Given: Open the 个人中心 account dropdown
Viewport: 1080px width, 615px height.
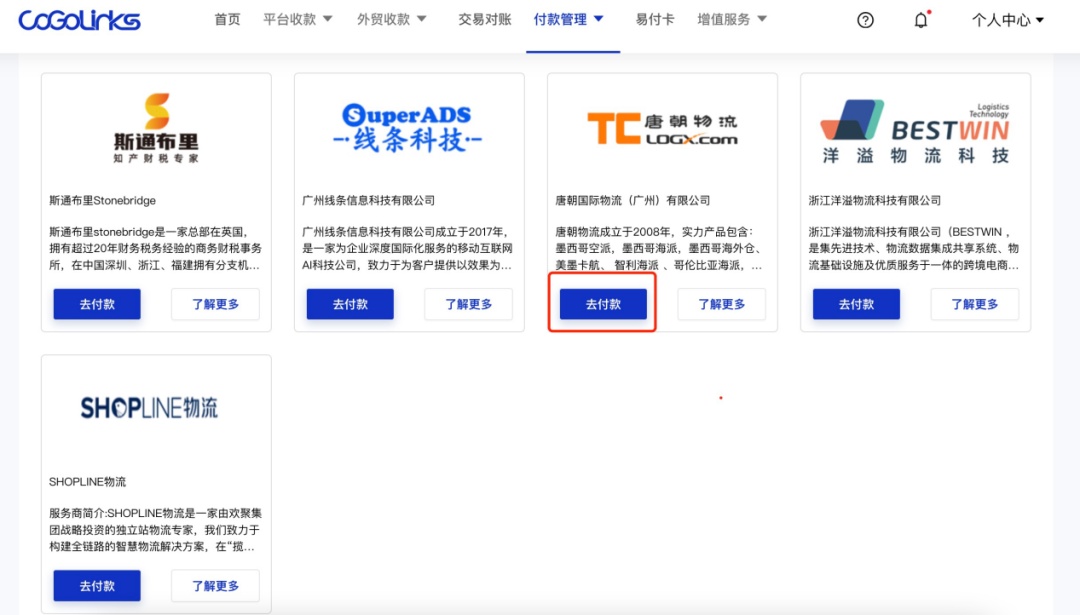Looking at the screenshot, I should pyautogui.click(x=1008, y=20).
